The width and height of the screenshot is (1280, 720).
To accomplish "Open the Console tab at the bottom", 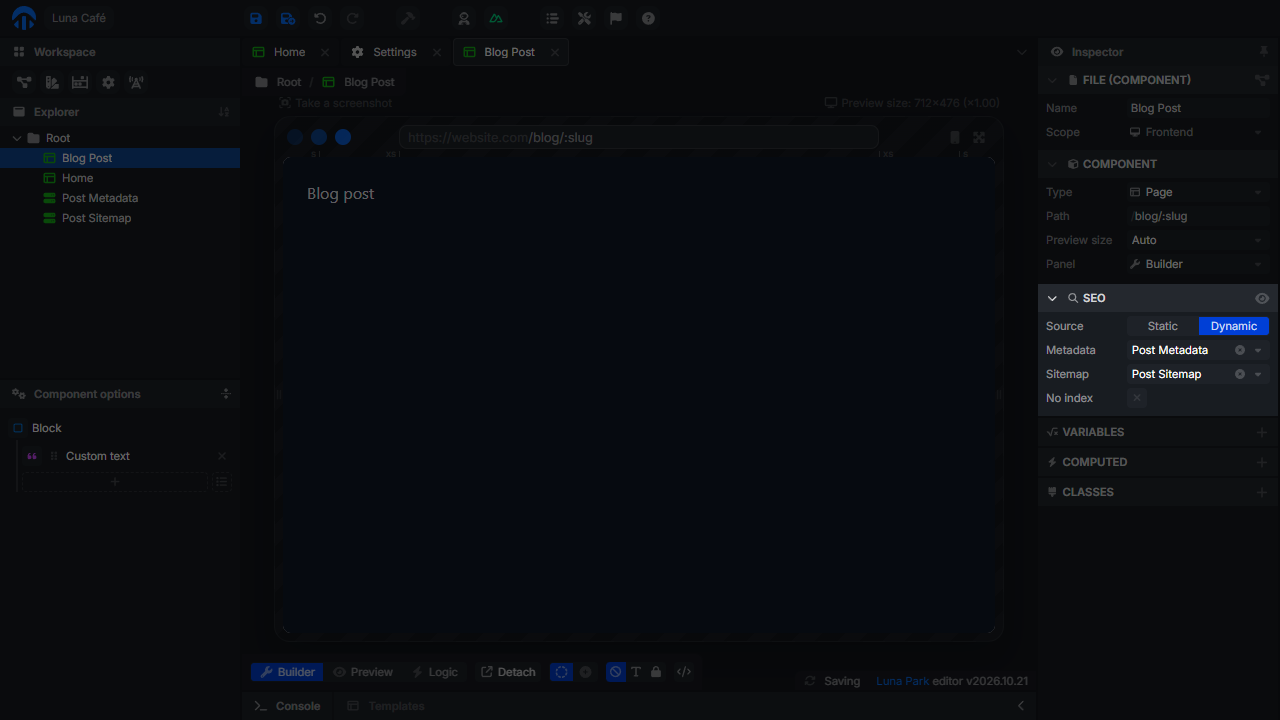I will pyautogui.click(x=288, y=706).
